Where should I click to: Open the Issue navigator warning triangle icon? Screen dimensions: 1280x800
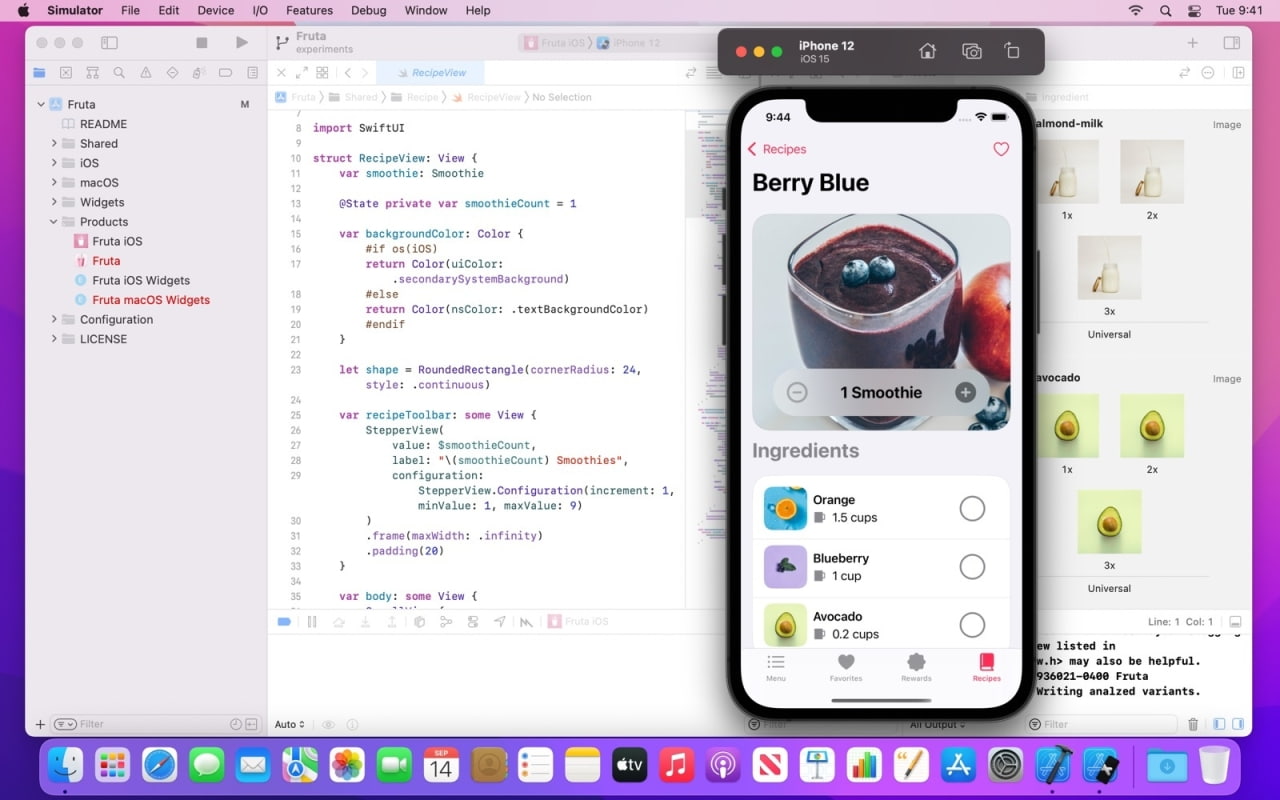pyautogui.click(x=146, y=72)
